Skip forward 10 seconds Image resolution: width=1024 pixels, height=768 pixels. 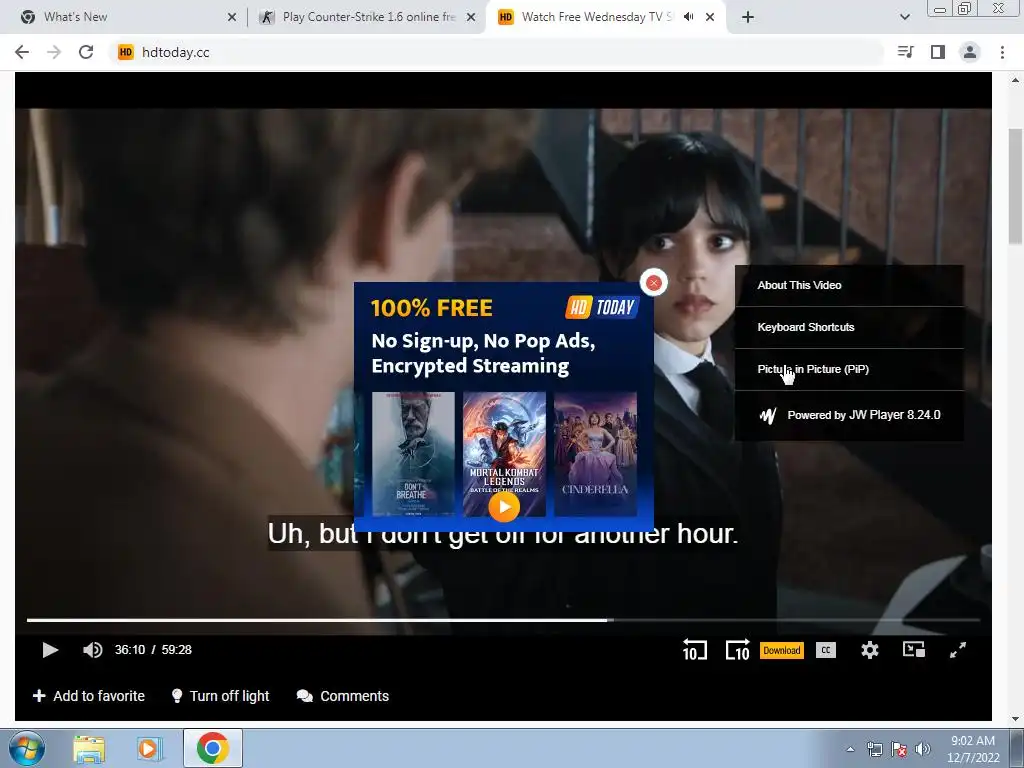737,650
